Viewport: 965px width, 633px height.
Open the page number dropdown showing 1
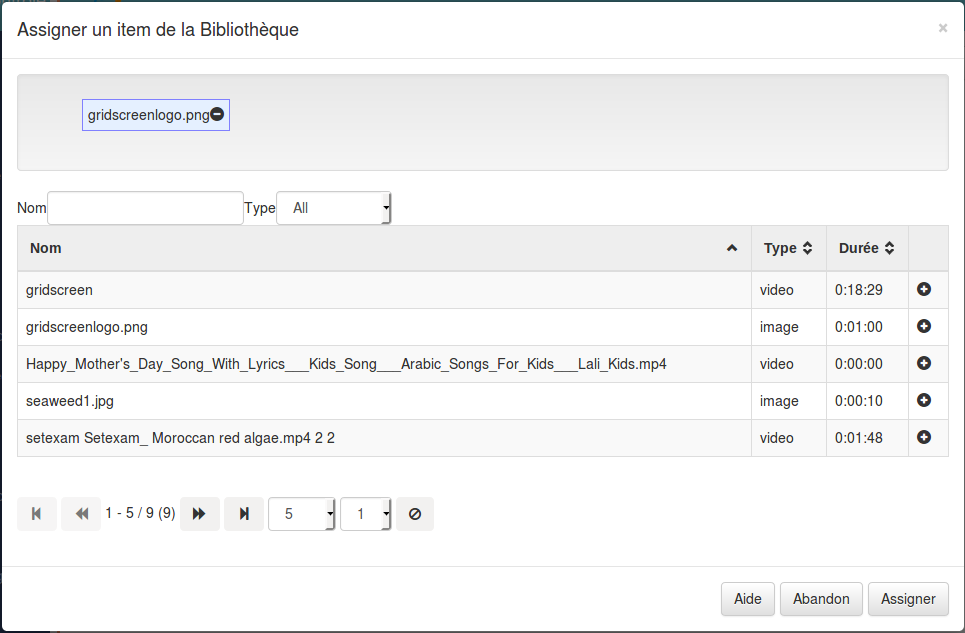coord(365,513)
